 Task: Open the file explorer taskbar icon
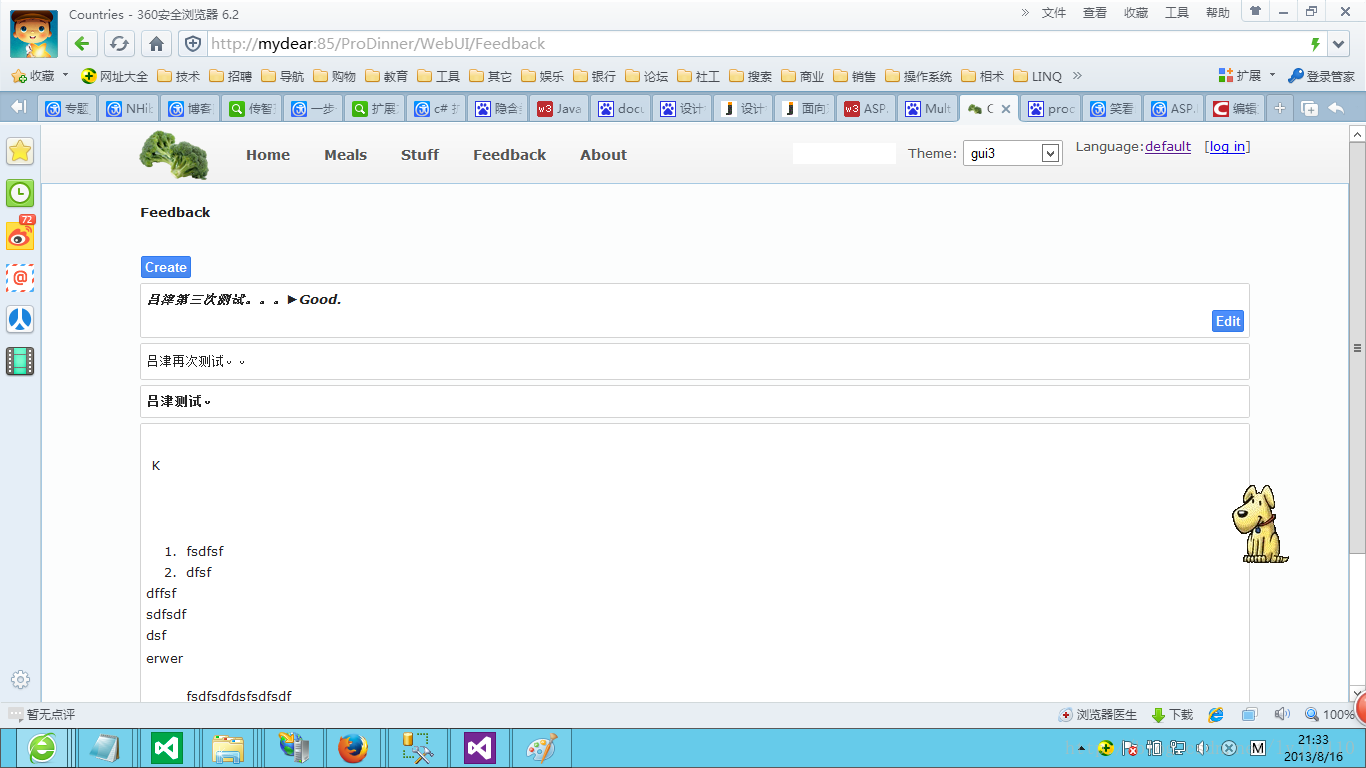point(228,748)
